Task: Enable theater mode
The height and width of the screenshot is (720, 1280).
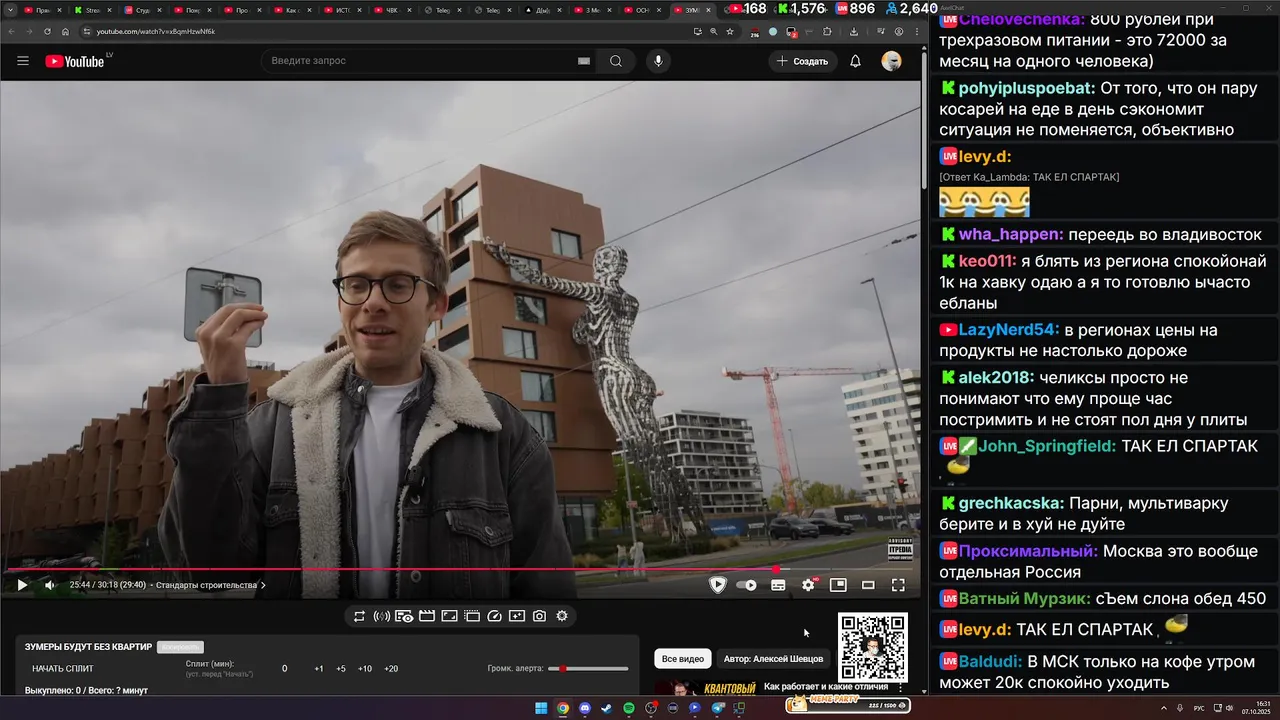Action: pyautogui.click(x=868, y=585)
